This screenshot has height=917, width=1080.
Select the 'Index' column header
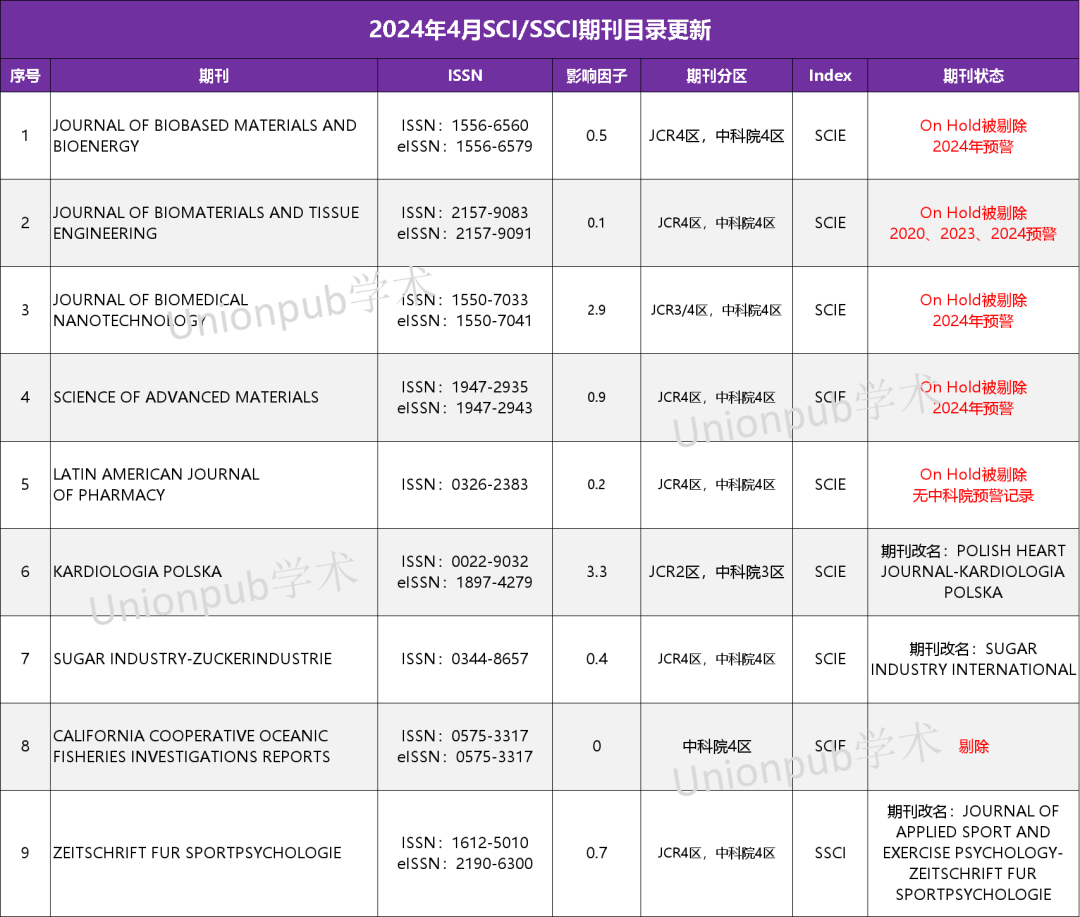(830, 76)
